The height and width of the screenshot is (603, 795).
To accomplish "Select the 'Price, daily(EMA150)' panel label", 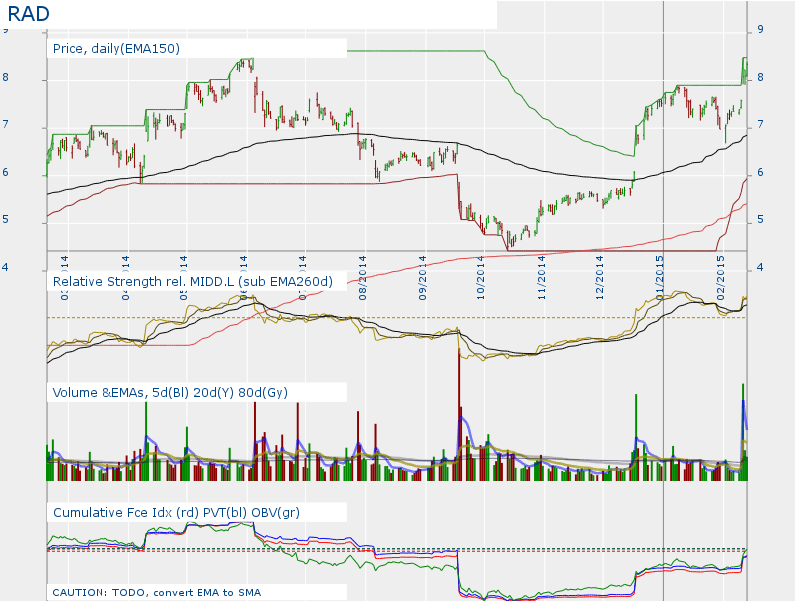I will 116,49.
